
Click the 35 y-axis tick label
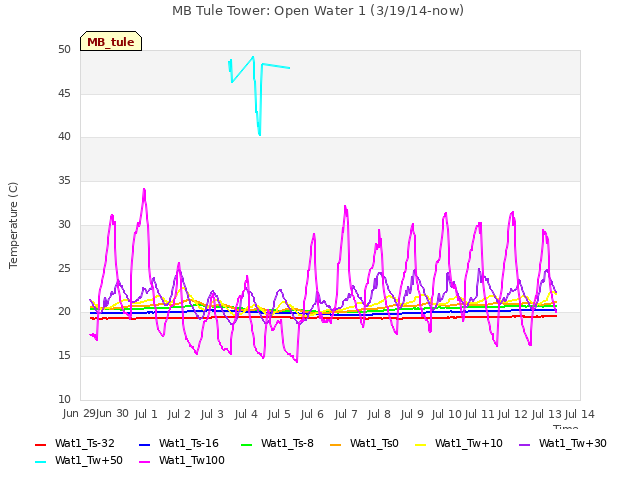coord(64,180)
